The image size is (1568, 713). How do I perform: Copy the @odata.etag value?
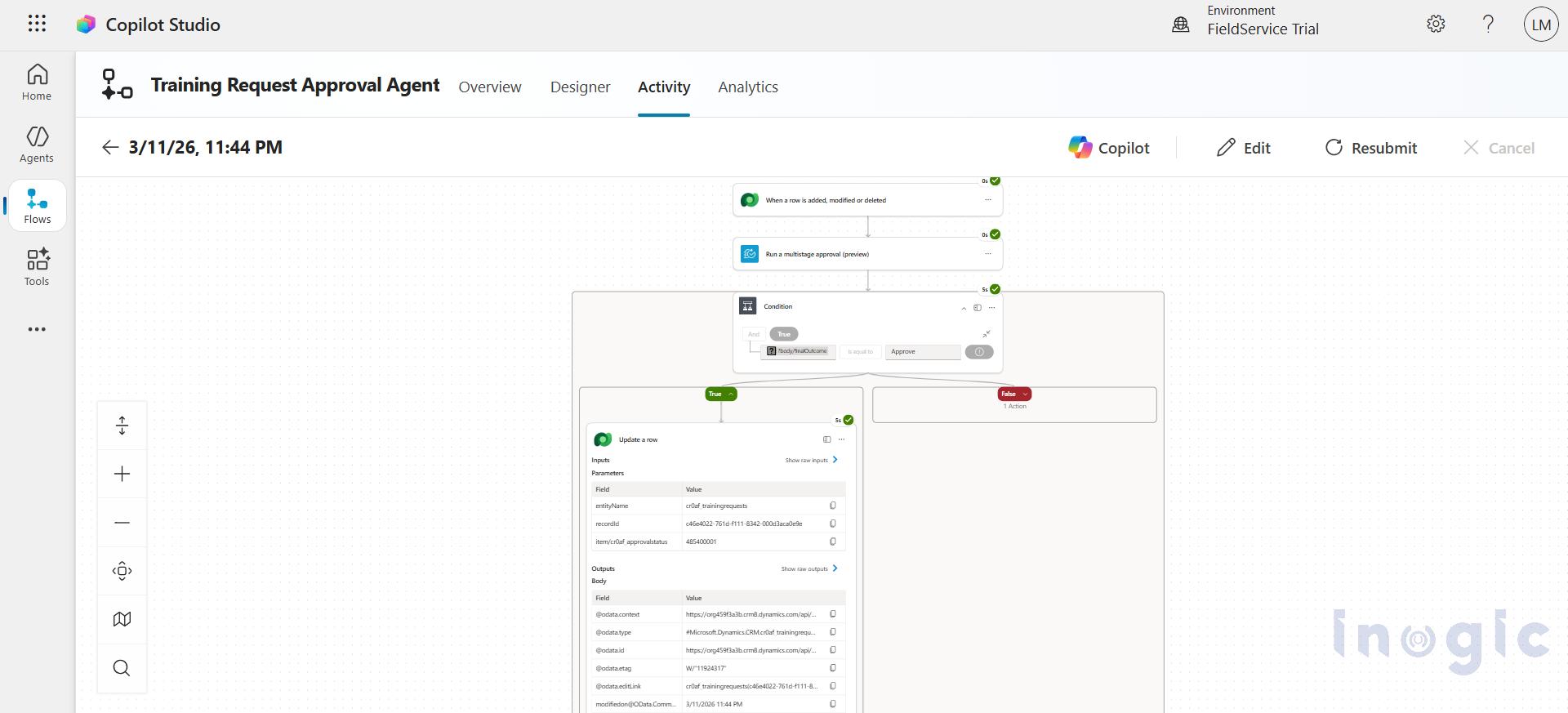[833, 668]
